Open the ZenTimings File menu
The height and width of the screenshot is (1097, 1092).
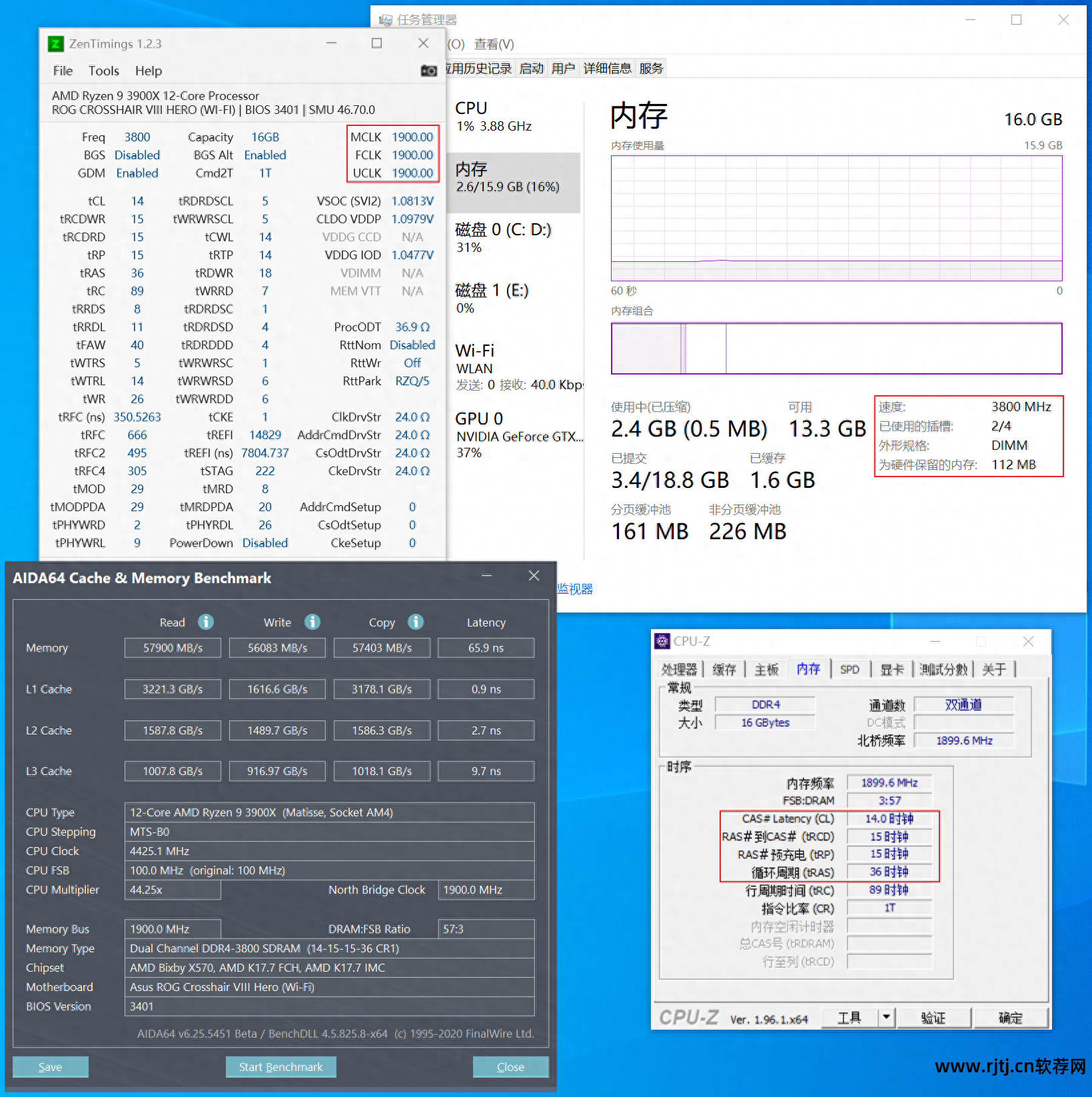click(x=63, y=71)
